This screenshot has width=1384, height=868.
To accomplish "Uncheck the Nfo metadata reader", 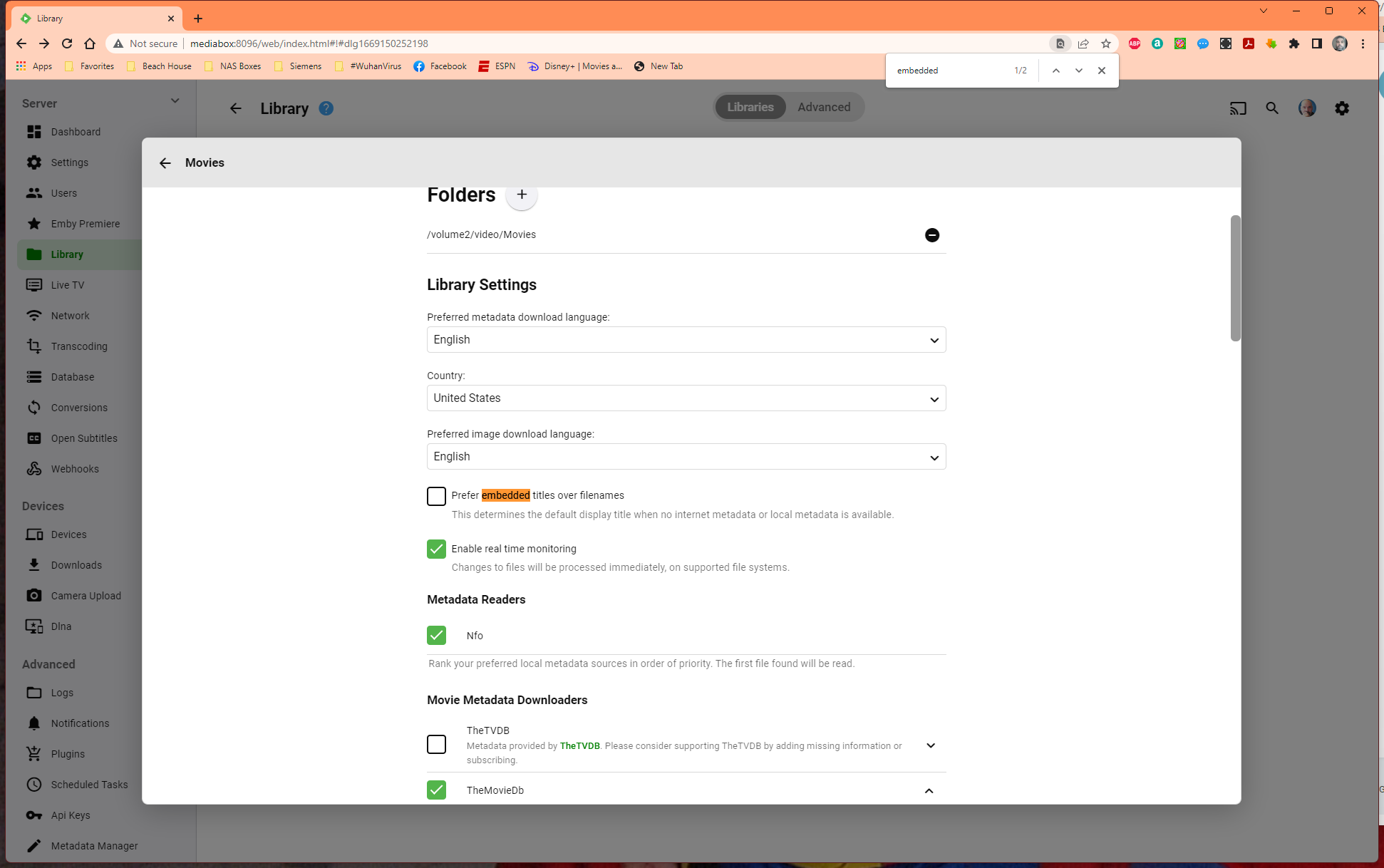I will (x=436, y=635).
